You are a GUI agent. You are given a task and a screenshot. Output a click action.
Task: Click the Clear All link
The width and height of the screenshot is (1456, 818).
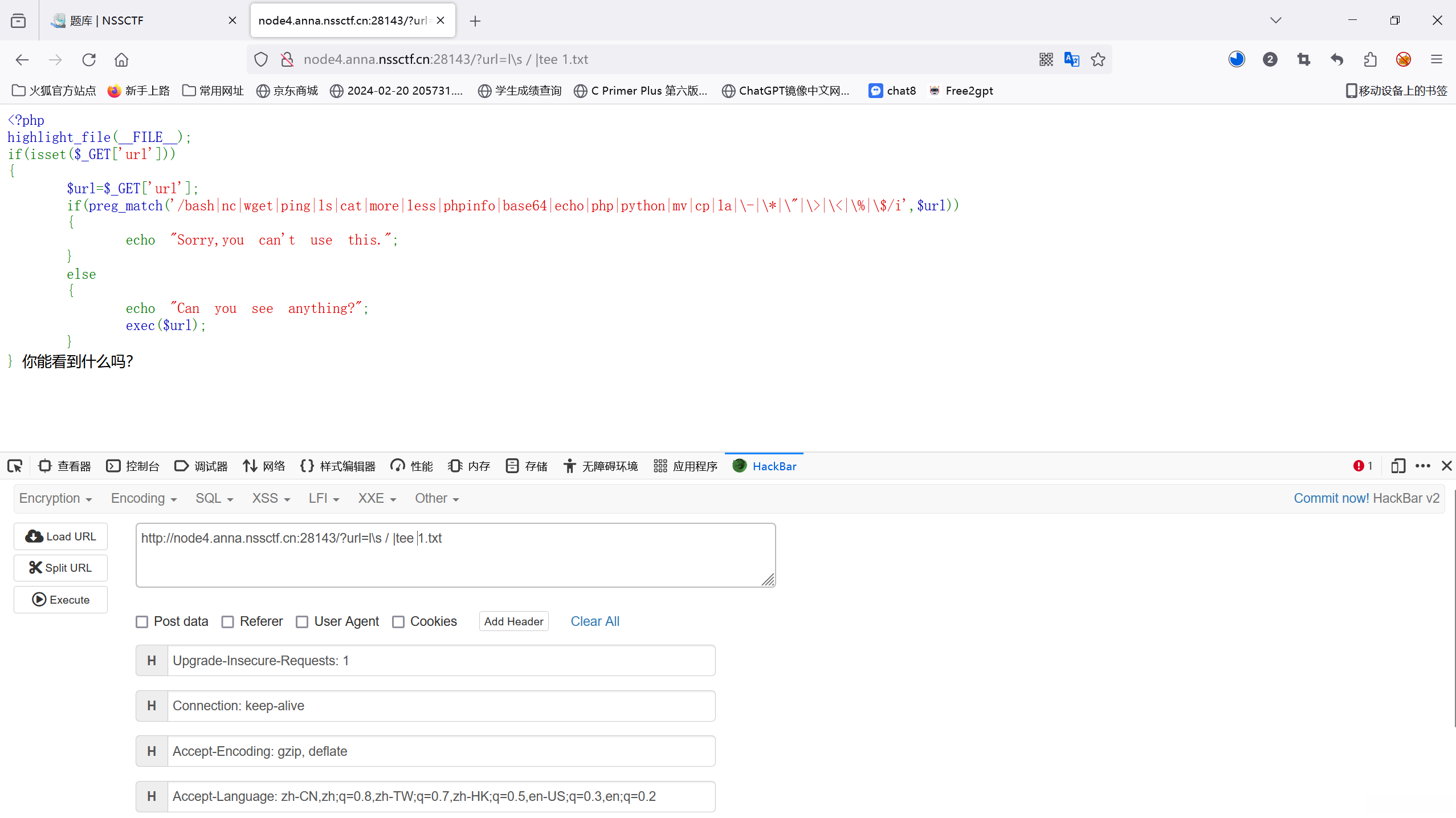595,621
